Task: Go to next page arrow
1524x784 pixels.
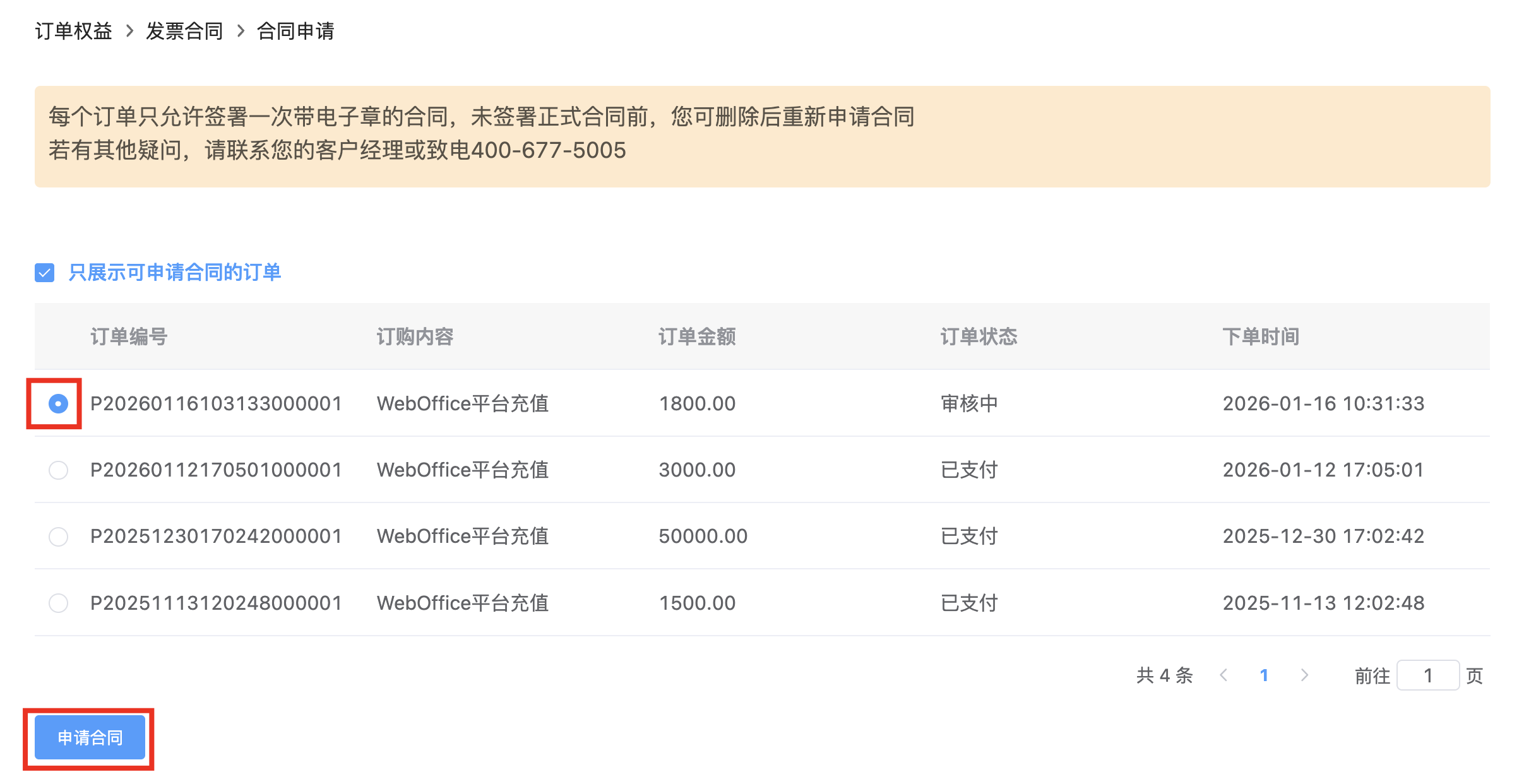Action: coord(1304,675)
